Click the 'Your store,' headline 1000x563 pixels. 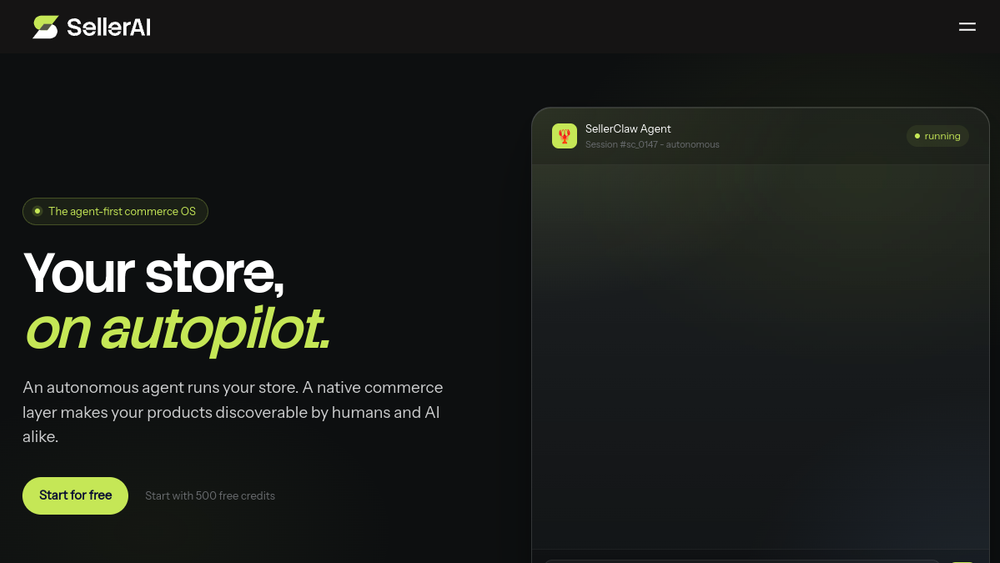coord(153,273)
